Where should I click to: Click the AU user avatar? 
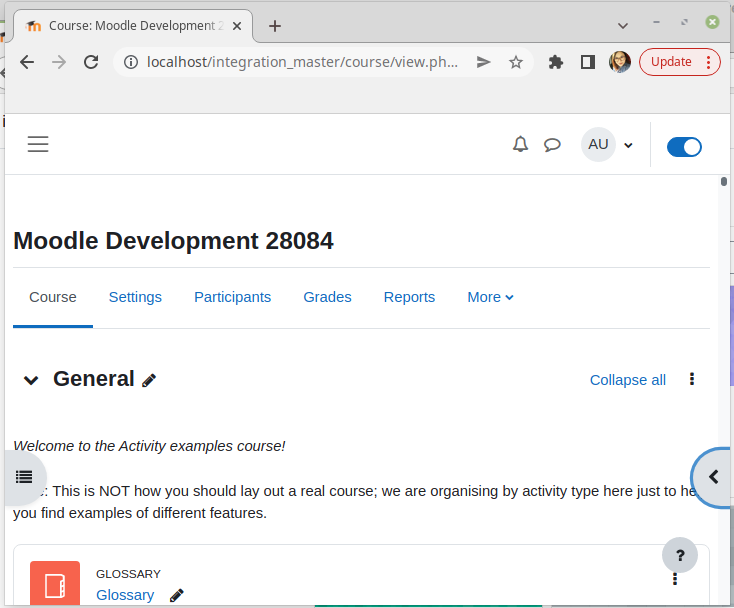[x=598, y=145]
